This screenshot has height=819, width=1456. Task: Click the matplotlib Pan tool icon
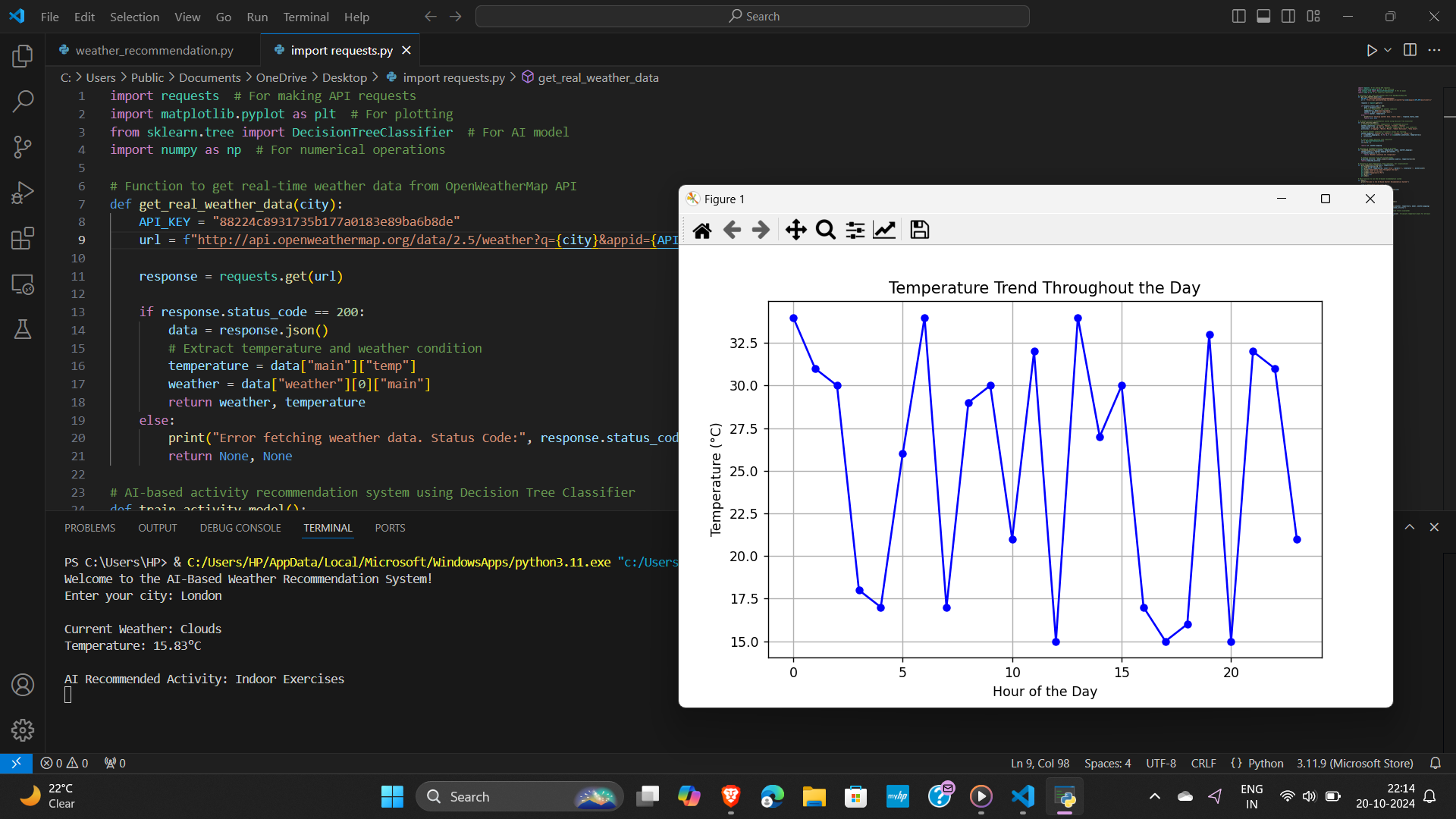[795, 230]
